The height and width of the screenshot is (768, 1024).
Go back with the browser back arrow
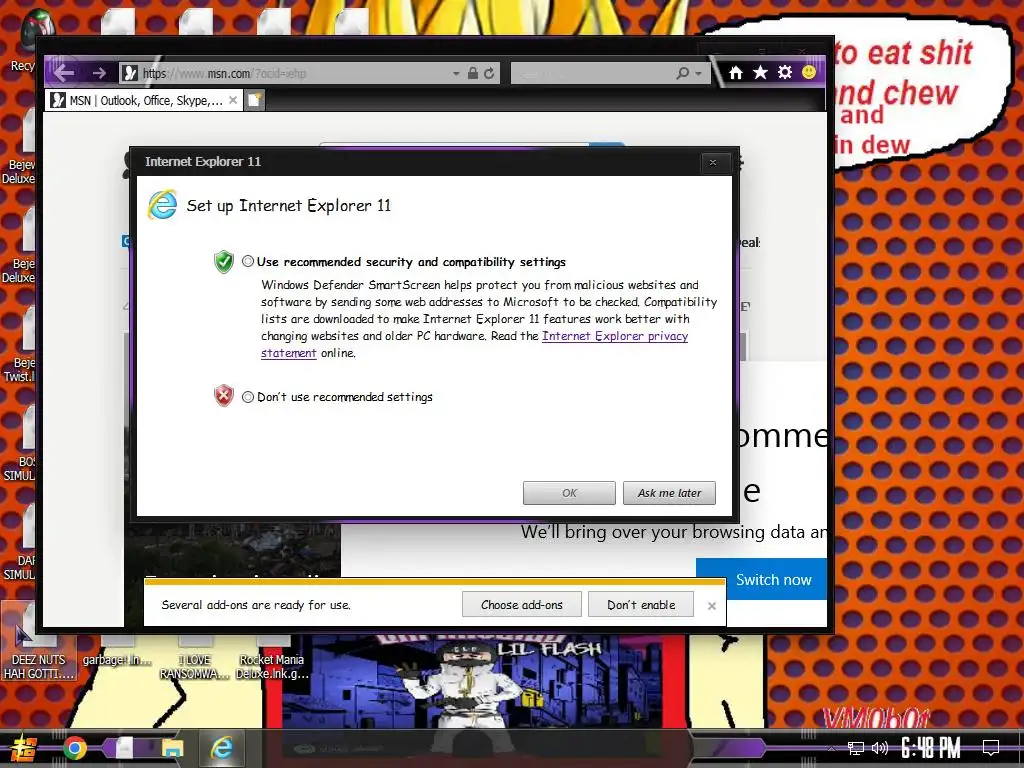[63, 72]
